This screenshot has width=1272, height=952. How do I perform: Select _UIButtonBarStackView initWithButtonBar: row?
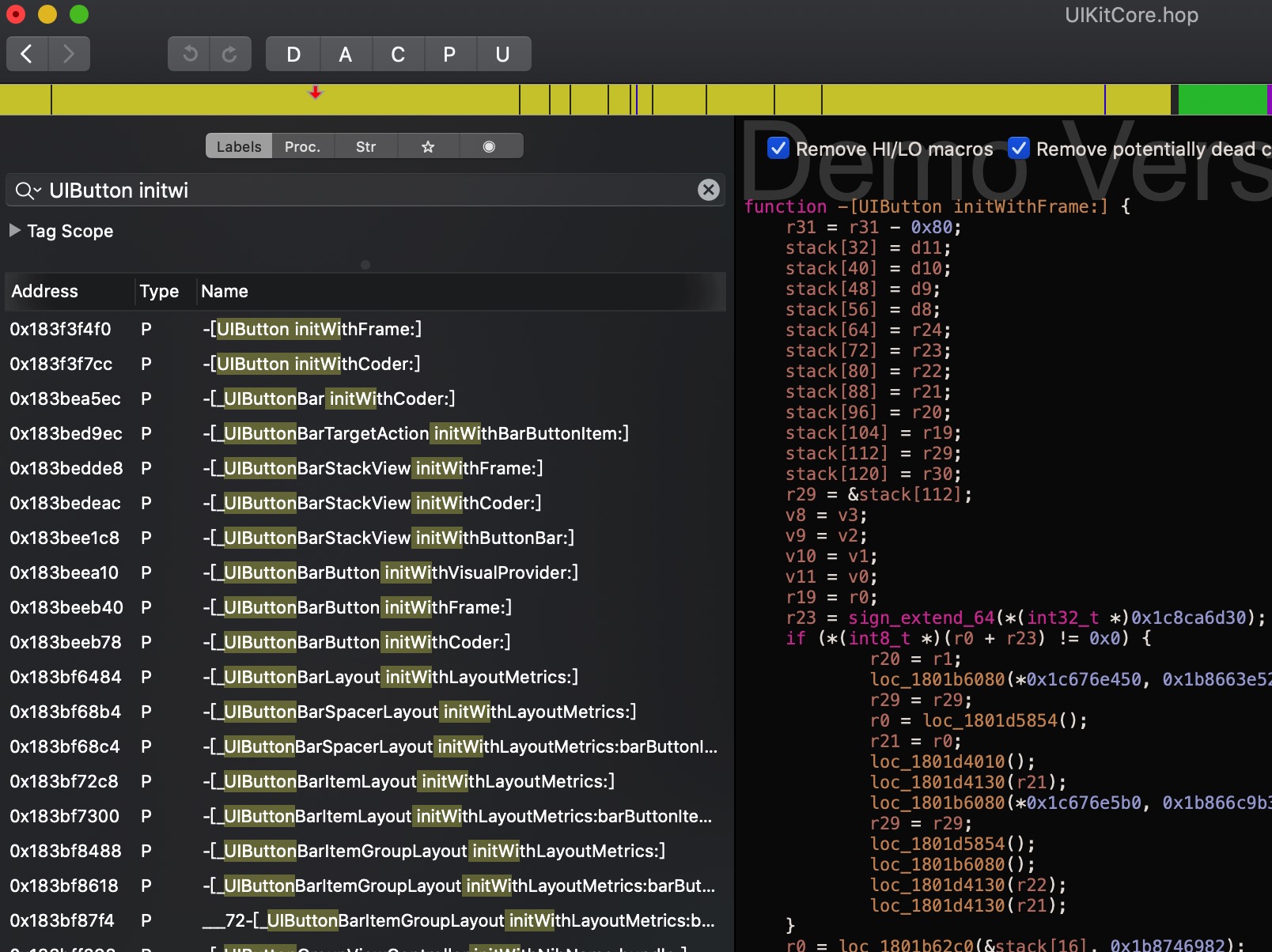[x=364, y=538]
